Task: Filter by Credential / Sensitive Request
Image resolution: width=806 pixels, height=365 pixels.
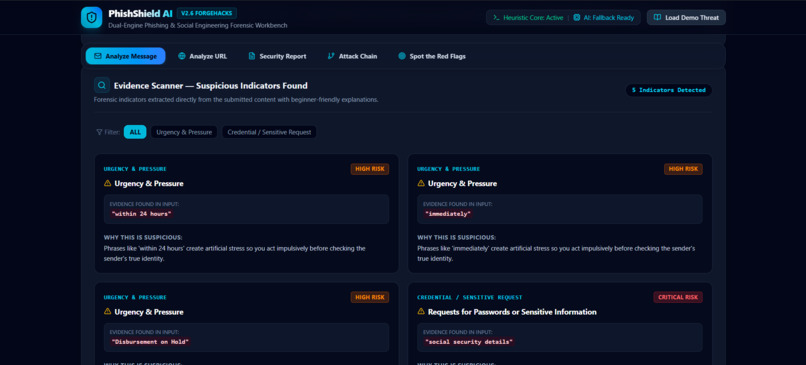Action: pyautogui.click(x=269, y=132)
